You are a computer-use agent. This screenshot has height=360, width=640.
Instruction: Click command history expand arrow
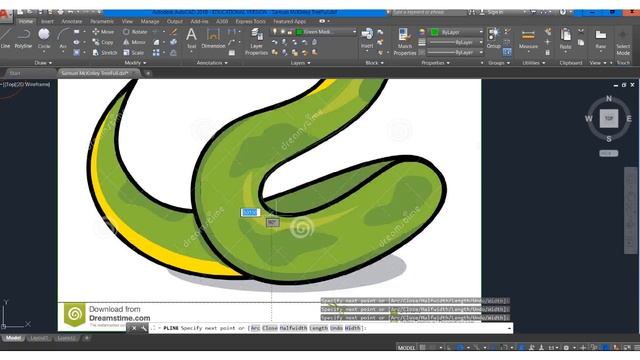[509, 328]
